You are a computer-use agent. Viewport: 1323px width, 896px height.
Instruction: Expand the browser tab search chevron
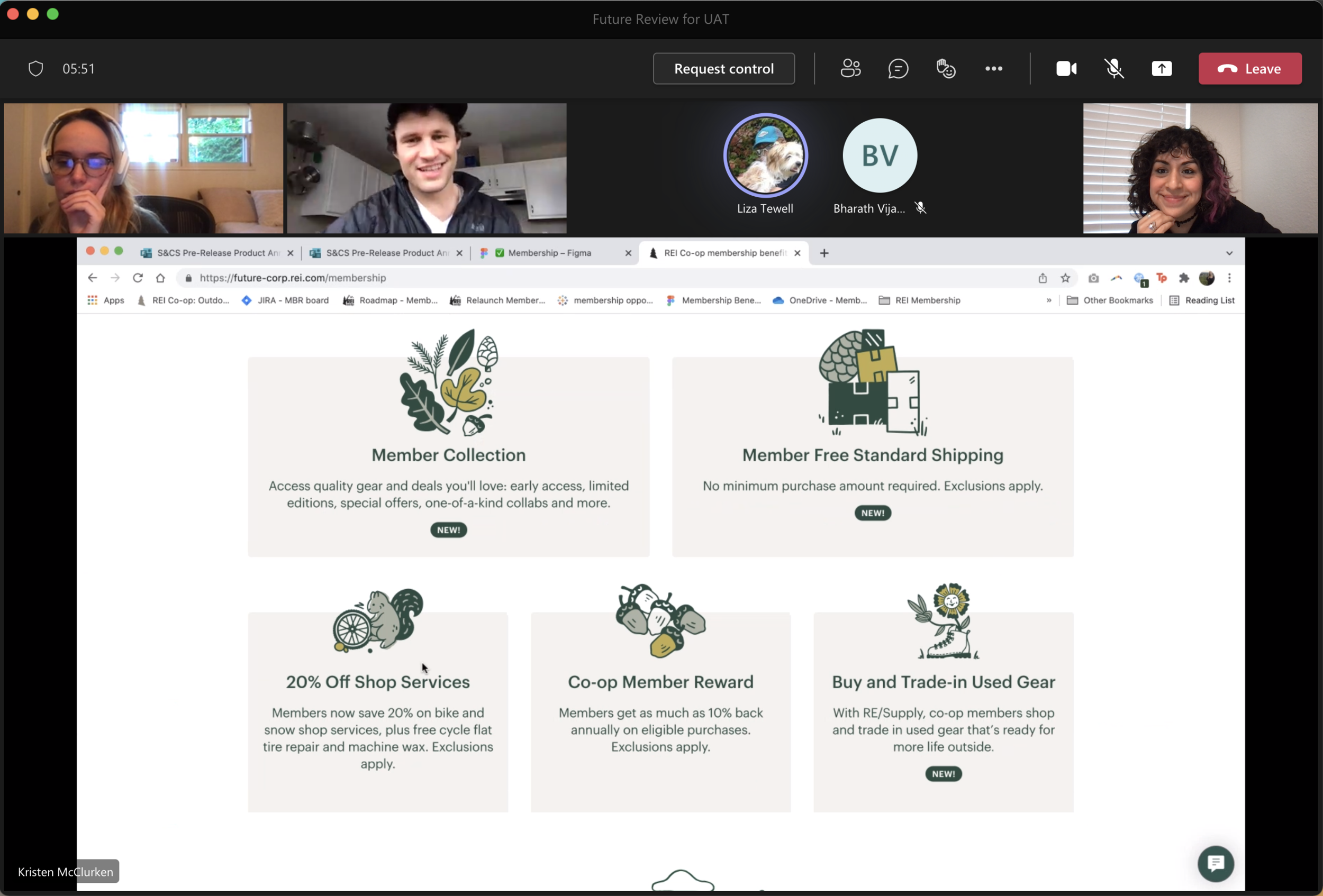[x=1229, y=253]
